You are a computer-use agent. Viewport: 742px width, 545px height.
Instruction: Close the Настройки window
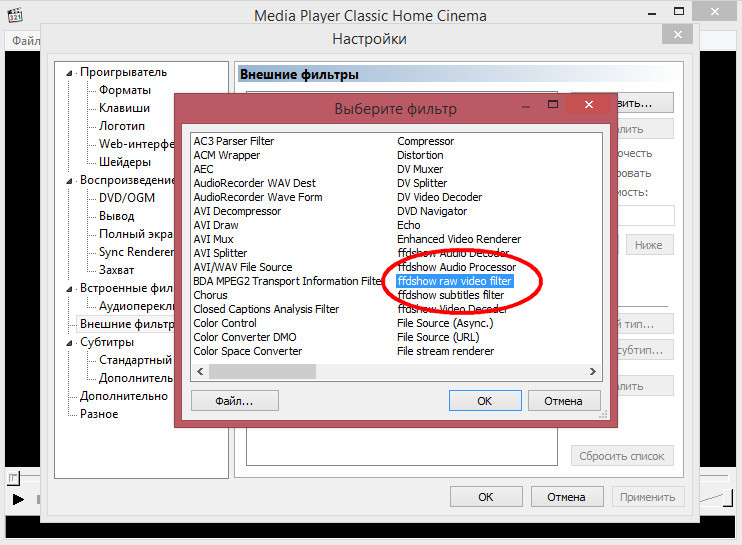click(678, 35)
